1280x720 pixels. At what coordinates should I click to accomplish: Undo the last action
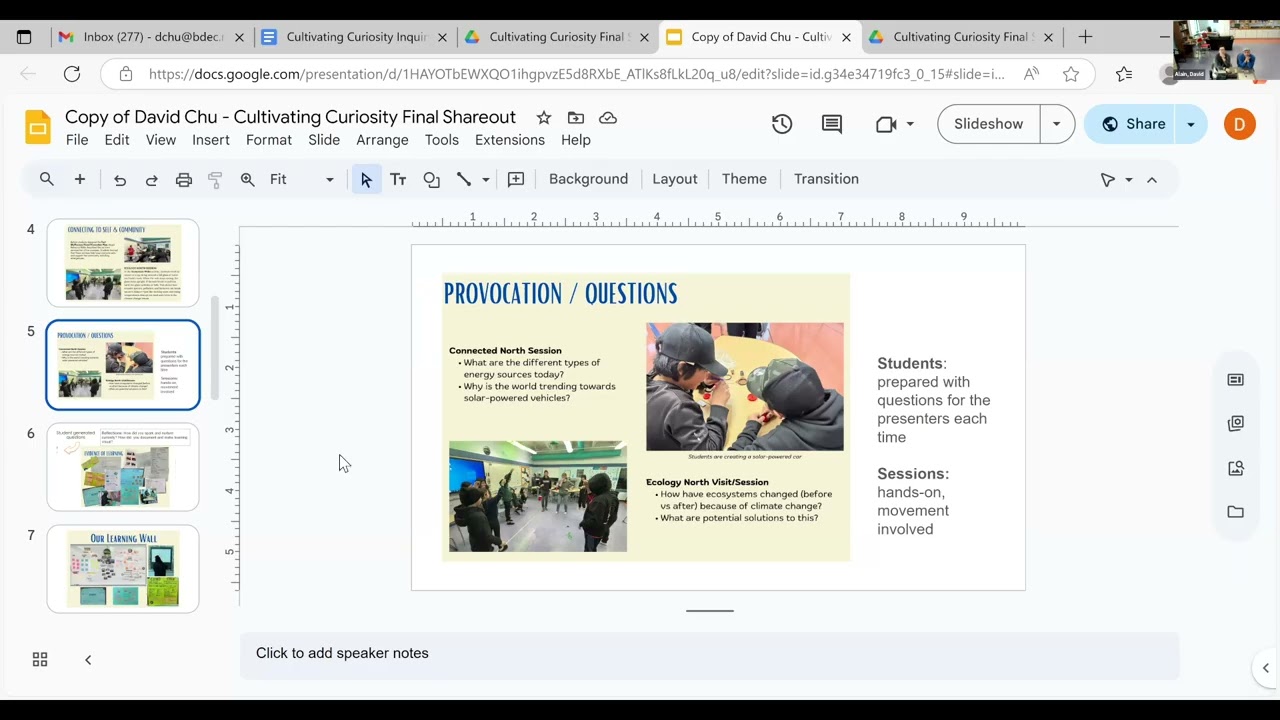[120, 180]
